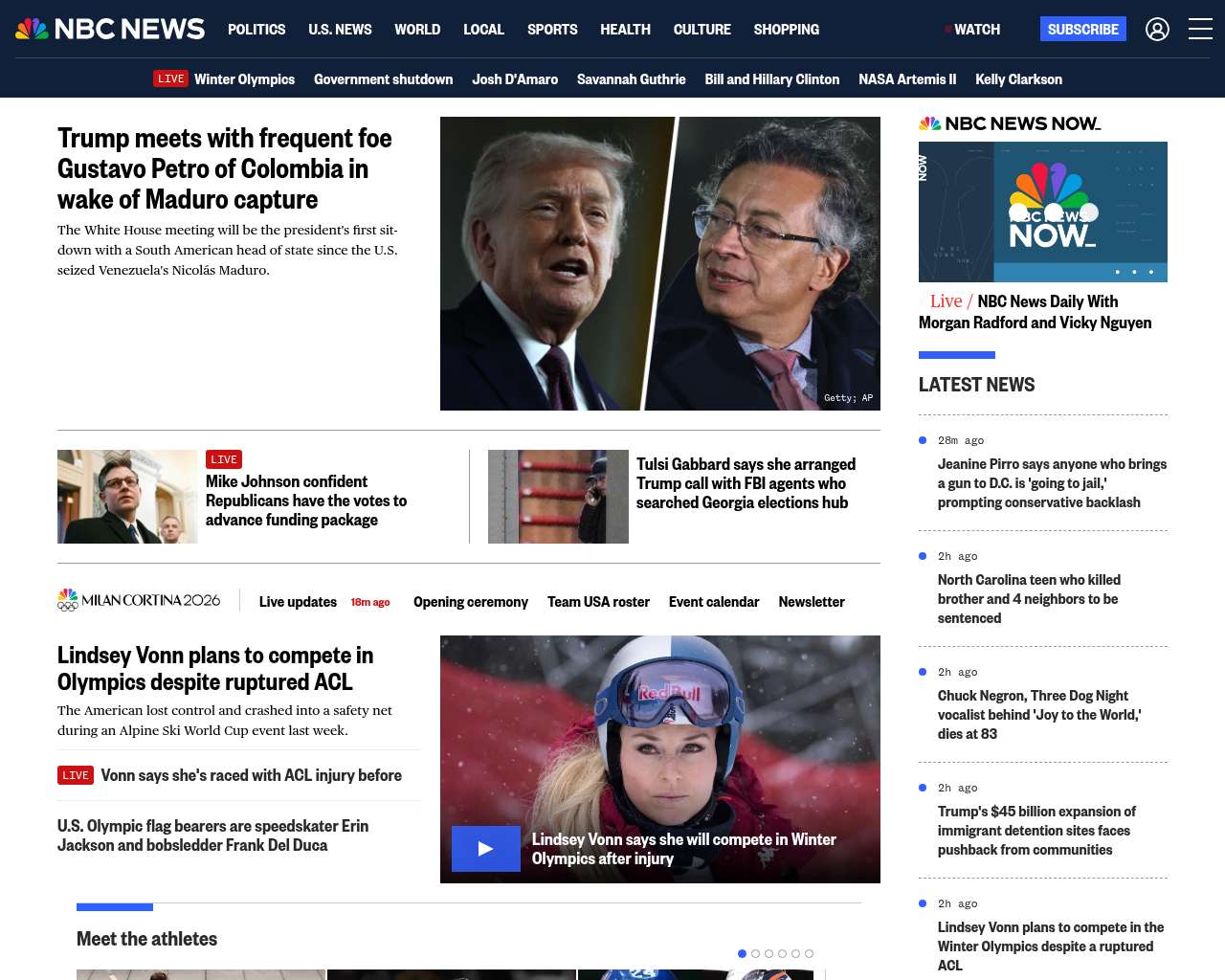
Task: Click the Milan Cortina 2026 logo
Action: [x=139, y=600]
